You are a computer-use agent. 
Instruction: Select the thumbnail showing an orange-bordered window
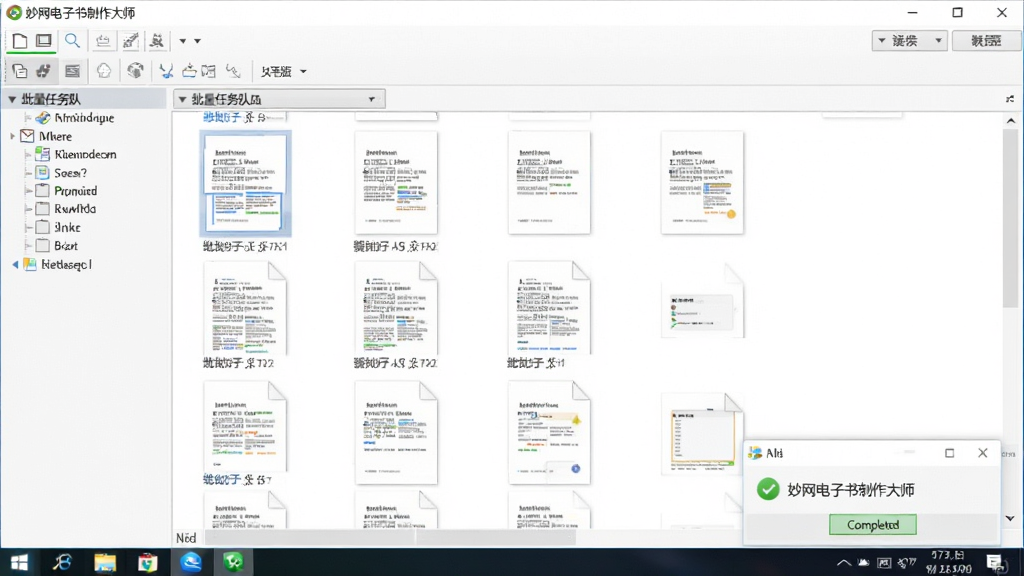[702, 434]
